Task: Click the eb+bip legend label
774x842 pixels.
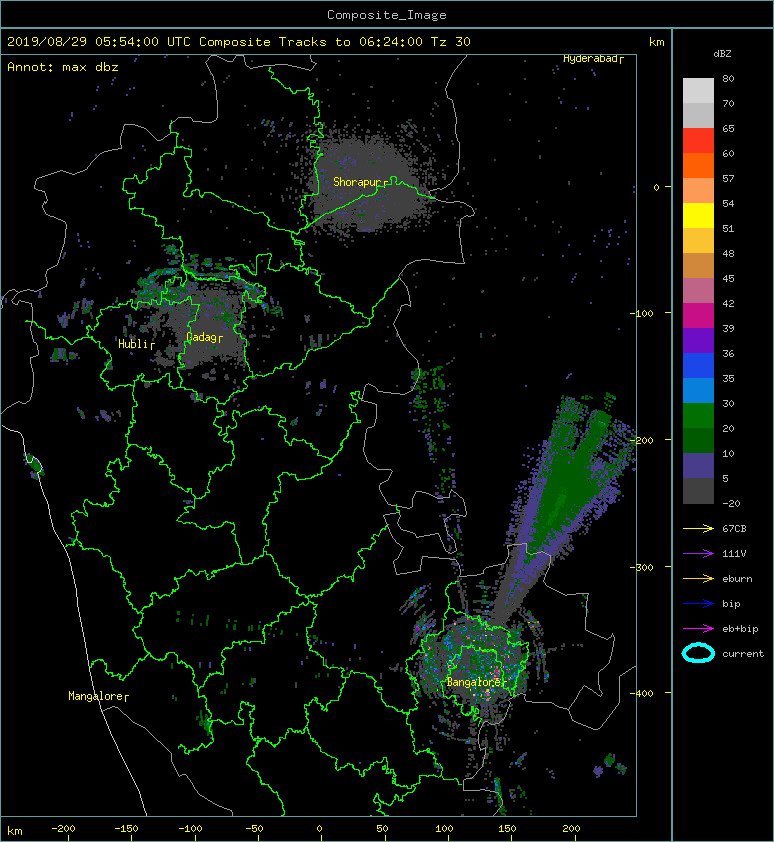Action: point(740,629)
